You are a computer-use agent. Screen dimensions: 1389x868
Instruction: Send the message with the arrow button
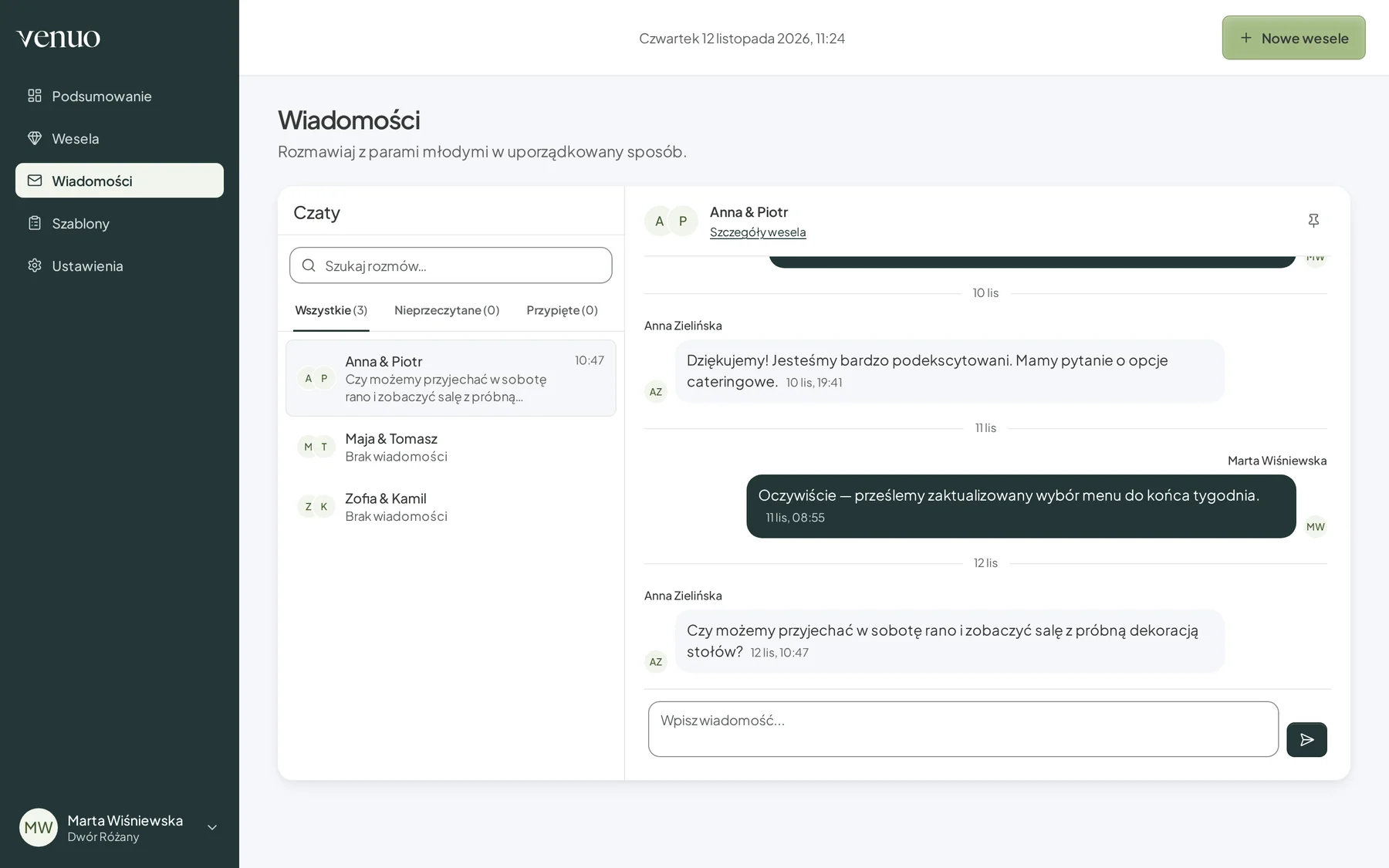pos(1306,739)
